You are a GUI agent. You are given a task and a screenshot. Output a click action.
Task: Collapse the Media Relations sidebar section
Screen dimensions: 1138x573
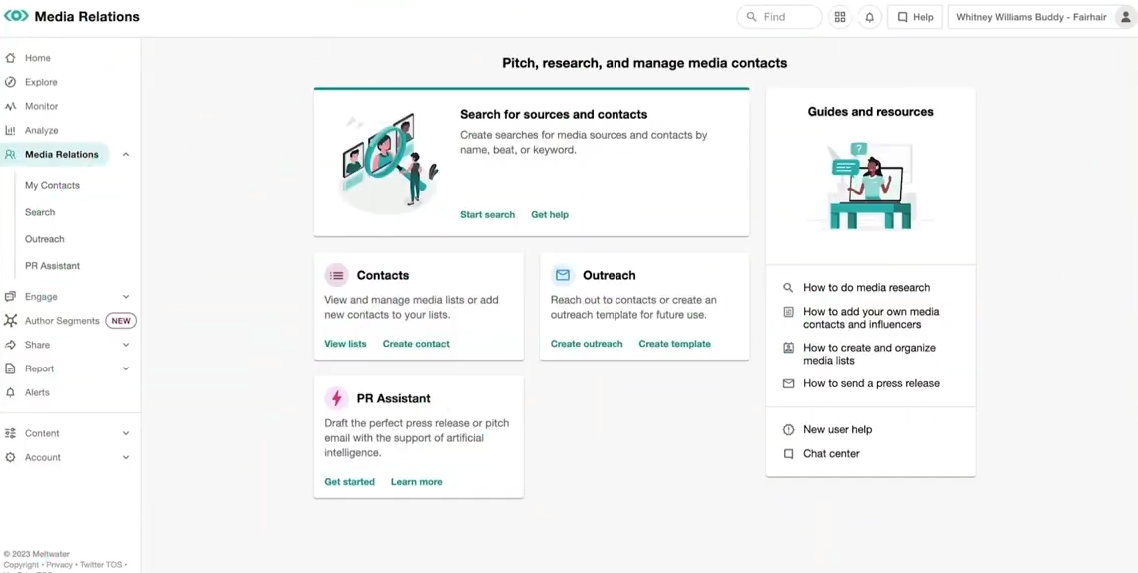click(x=126, y=155)
